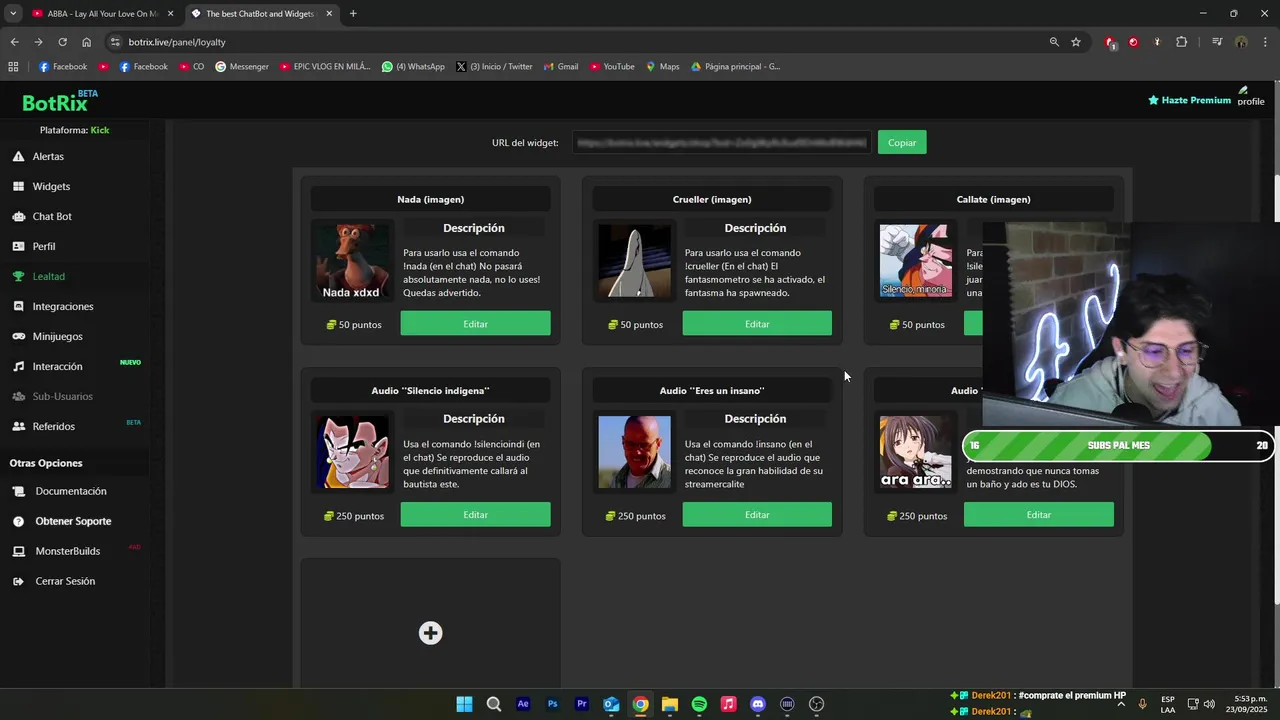
Task: Open the Maps bookmark
Action: pos(662,67)
